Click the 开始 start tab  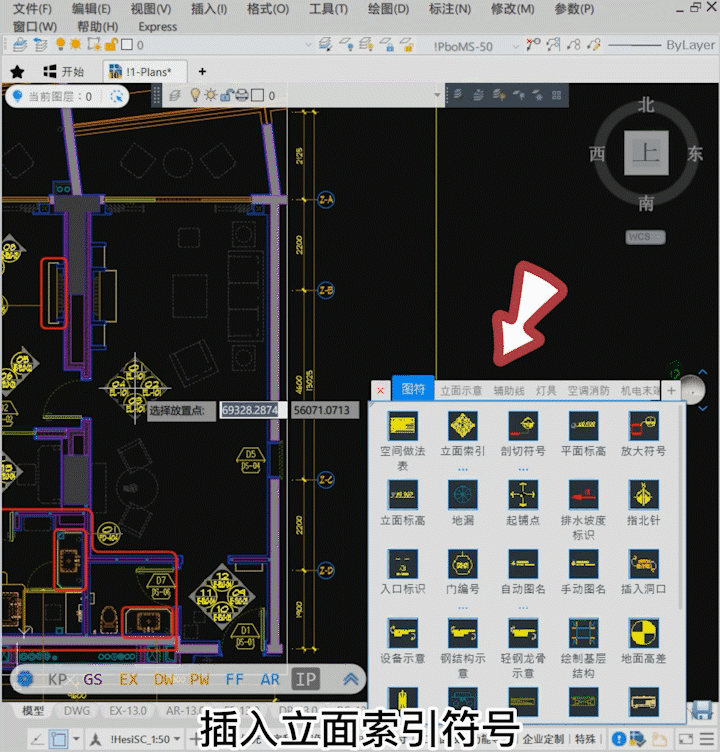pyautogui.click(x=63, y=72)
